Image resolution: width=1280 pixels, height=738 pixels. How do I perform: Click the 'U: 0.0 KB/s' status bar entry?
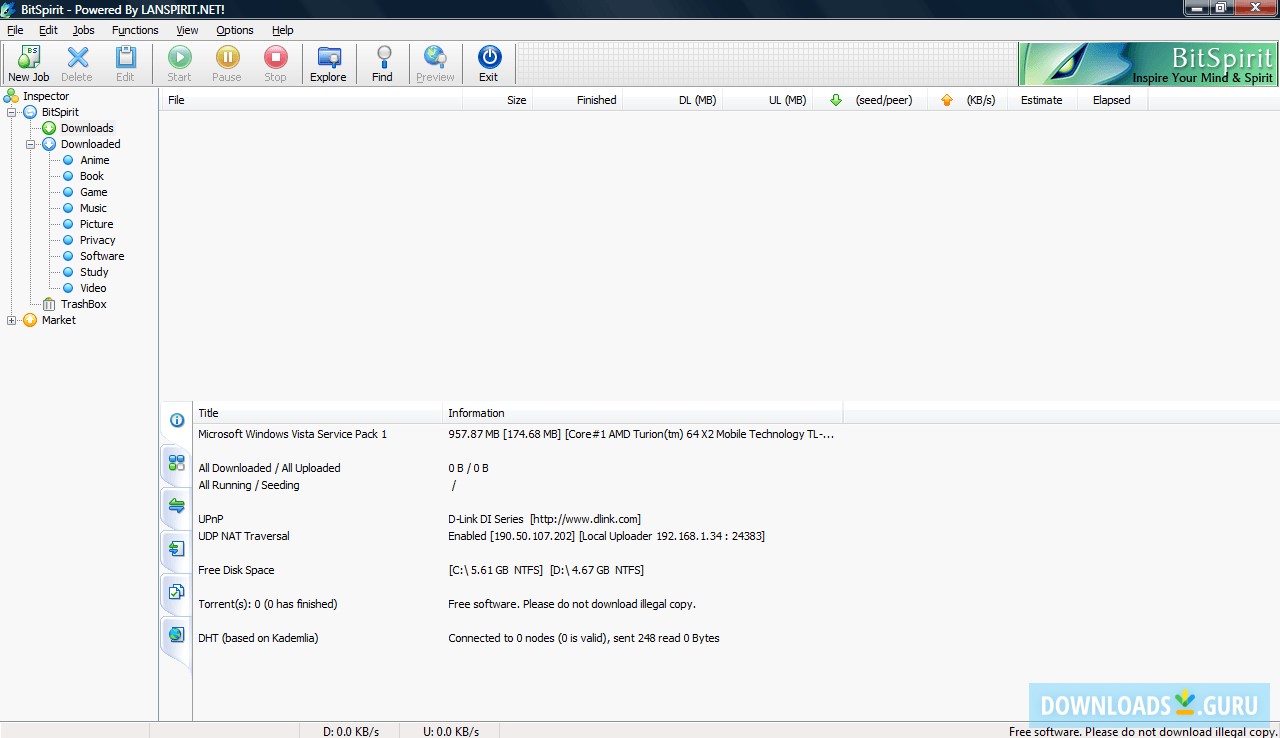coord(451,731)
